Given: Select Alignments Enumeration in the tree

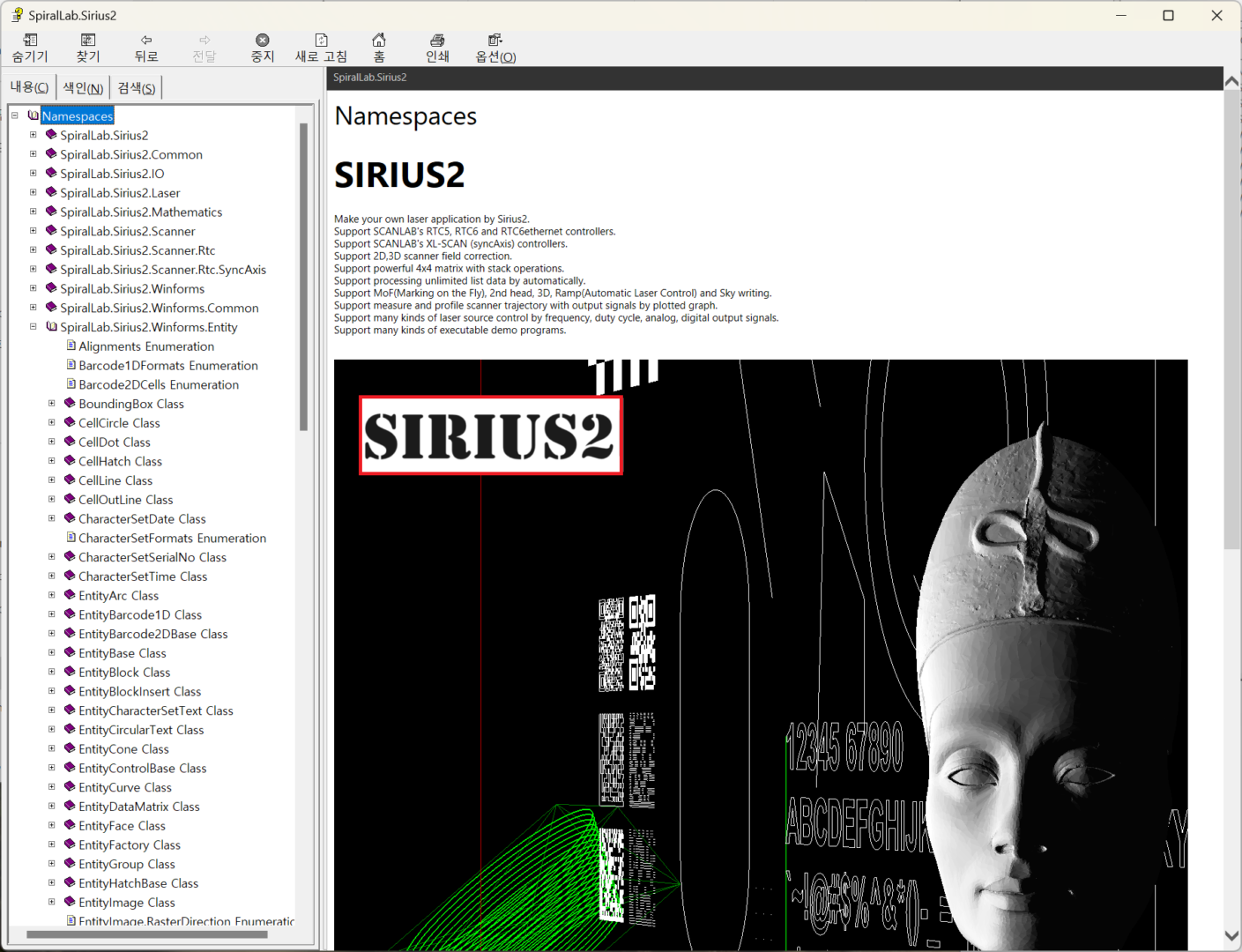Looking at the screenshot, I should point(146,346).
